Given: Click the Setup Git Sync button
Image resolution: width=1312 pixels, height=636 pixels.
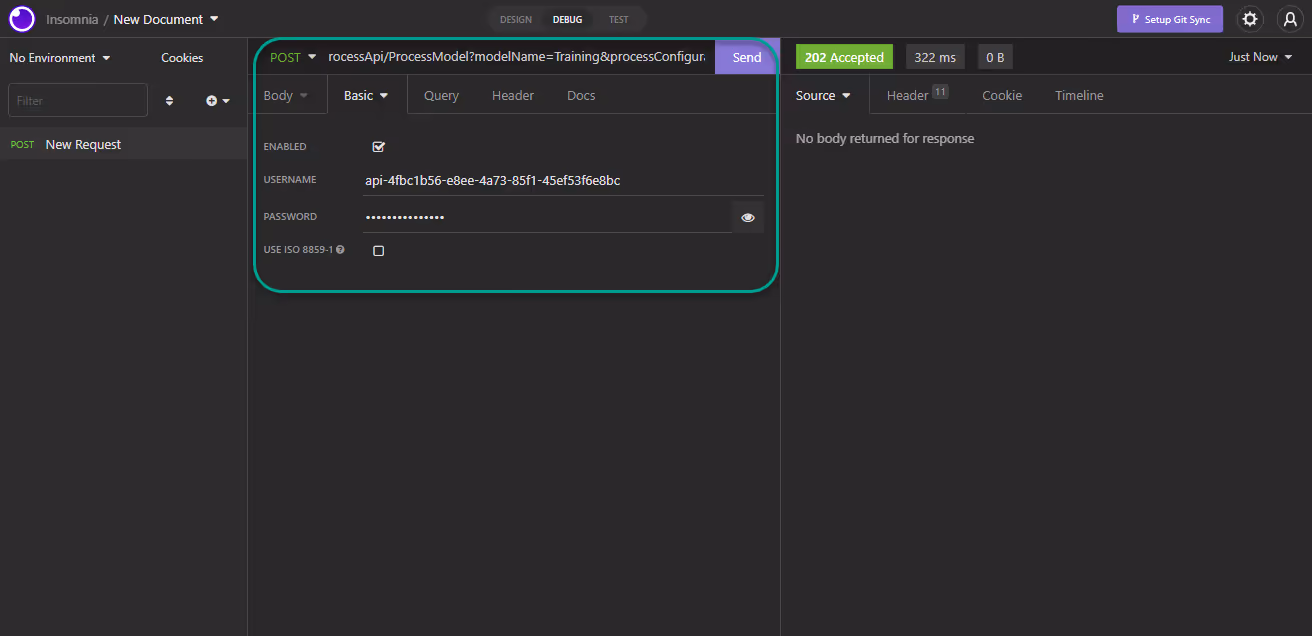Looking at the screenshot, I should pos(1169,19).
